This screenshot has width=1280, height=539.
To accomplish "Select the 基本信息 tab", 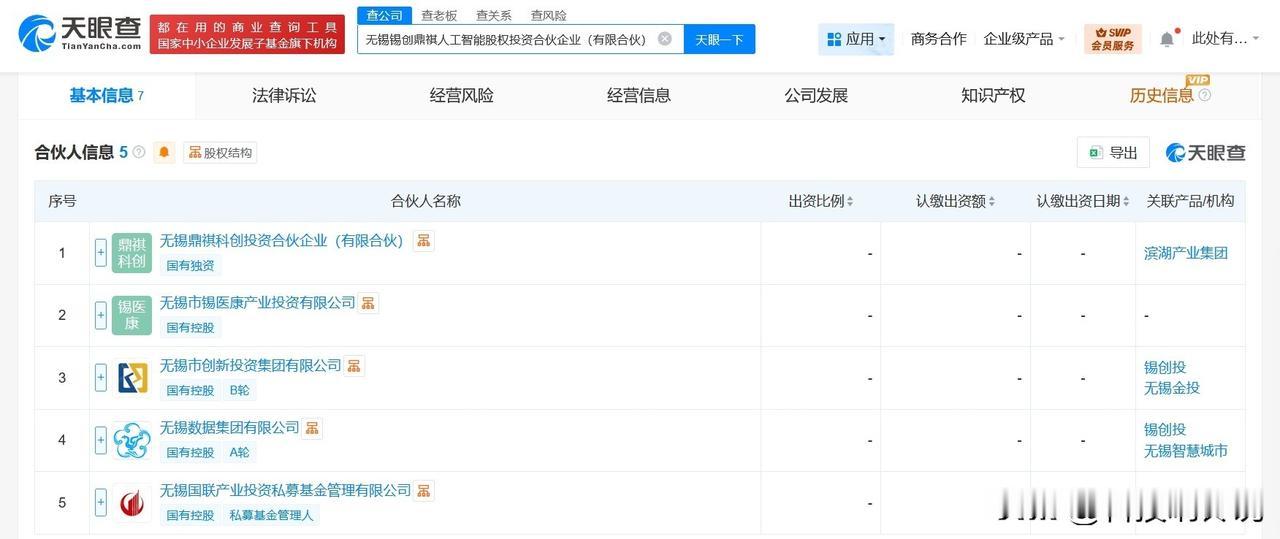I will [x=106, y=96].
